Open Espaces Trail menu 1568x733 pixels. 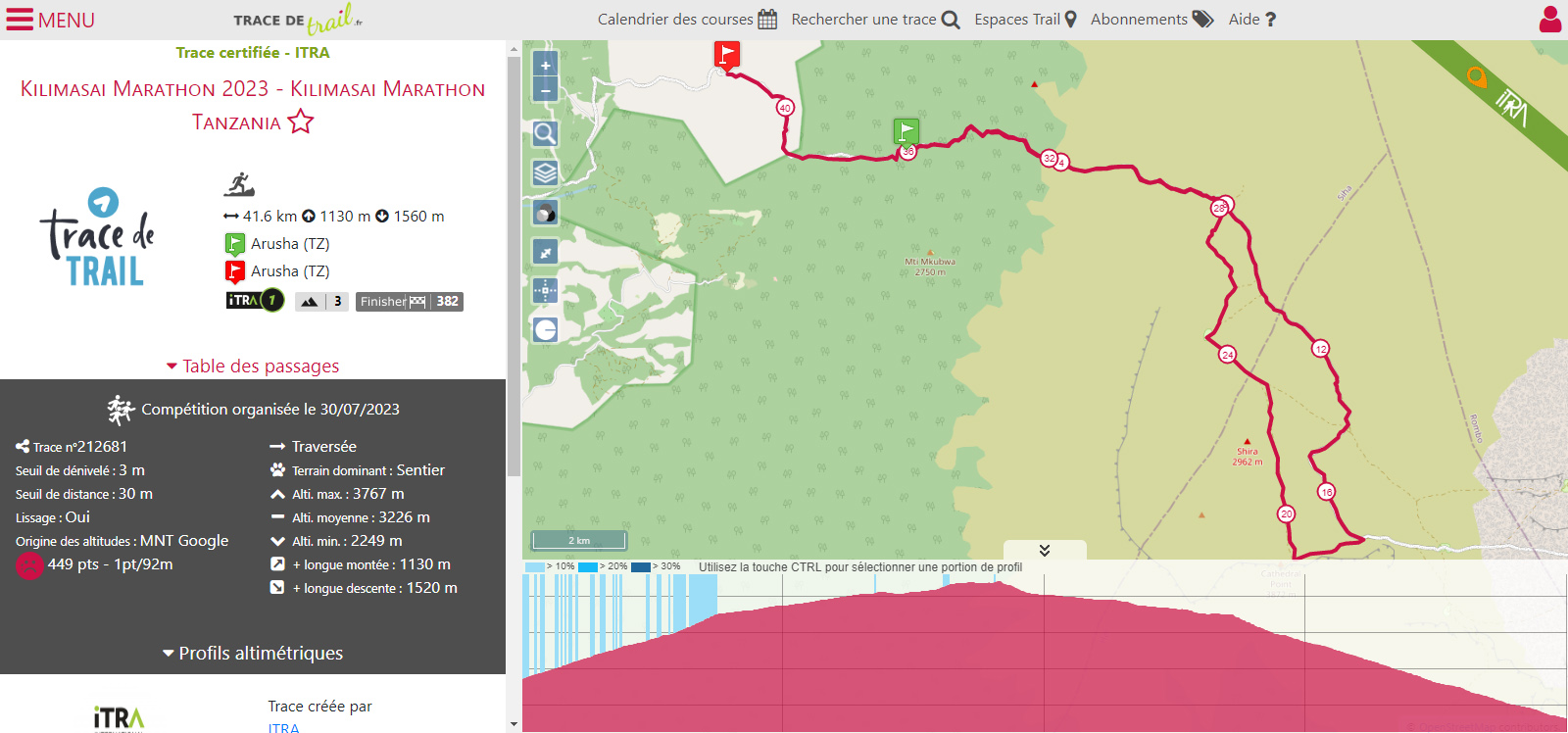(x=1025, y=20)
